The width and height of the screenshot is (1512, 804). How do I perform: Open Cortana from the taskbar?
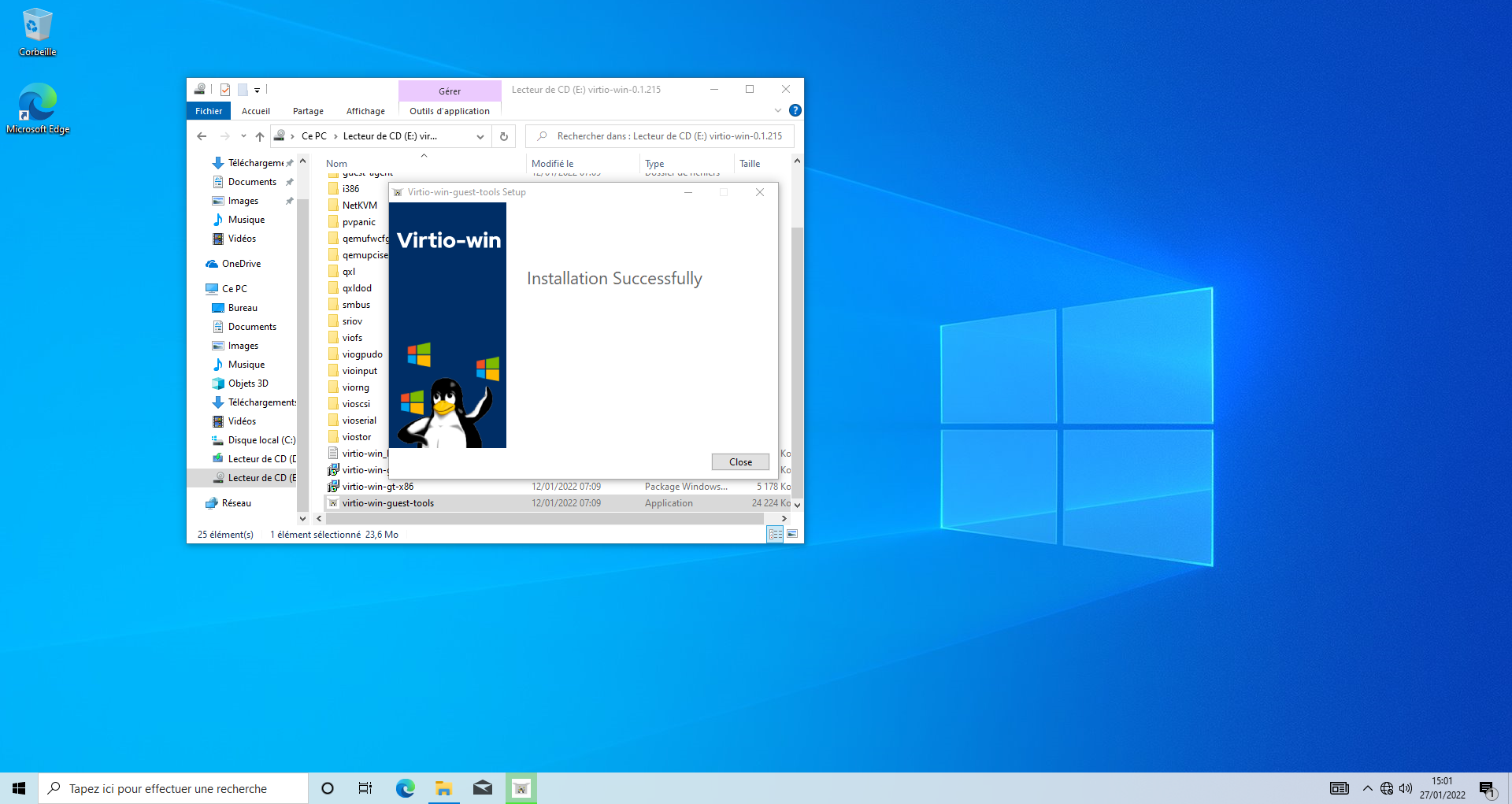(x=328, y=788)
